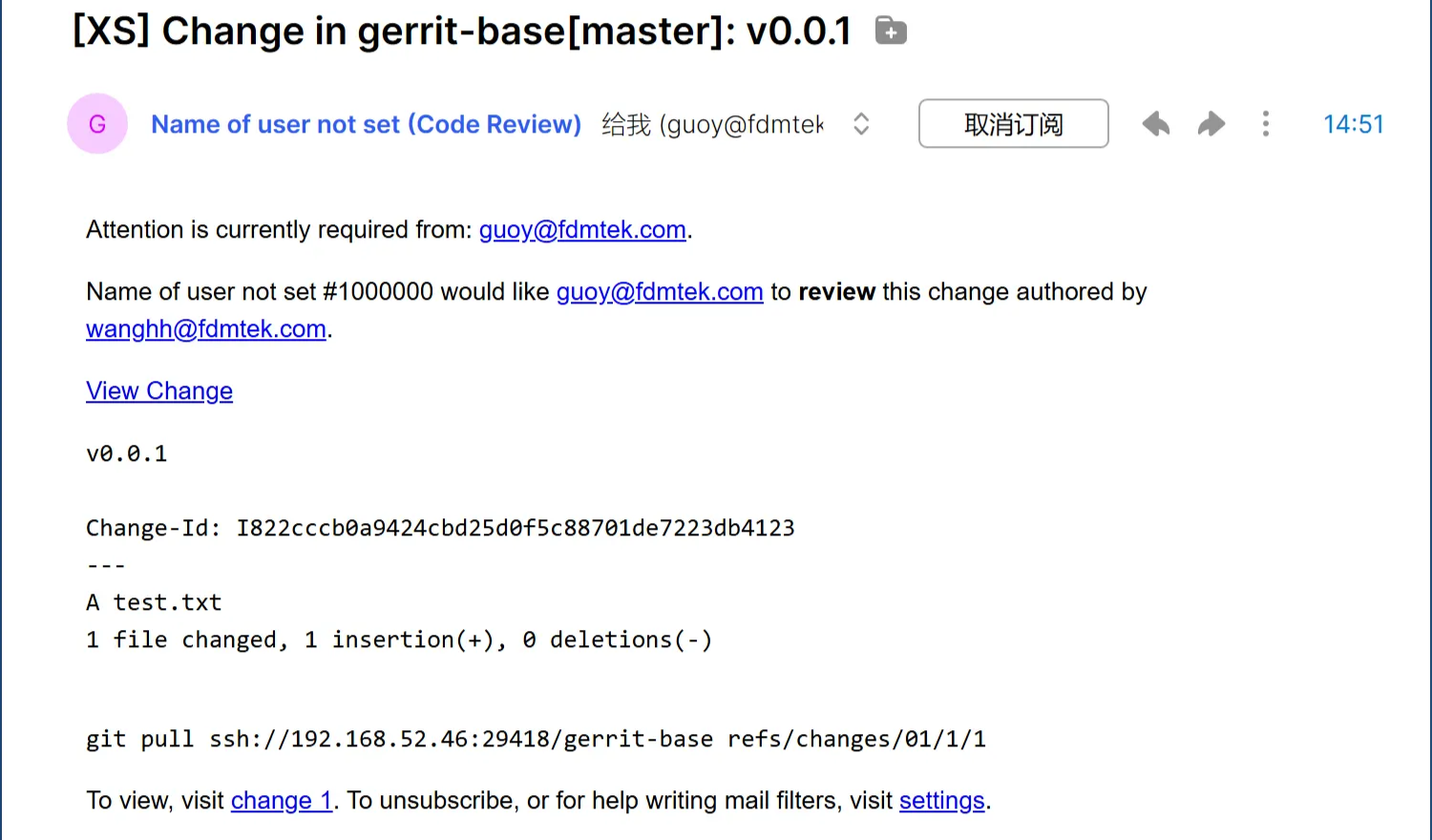1432x840 pixels.
Task: Expand recipient details with the chevron arrows
Action: pos(861,124)
